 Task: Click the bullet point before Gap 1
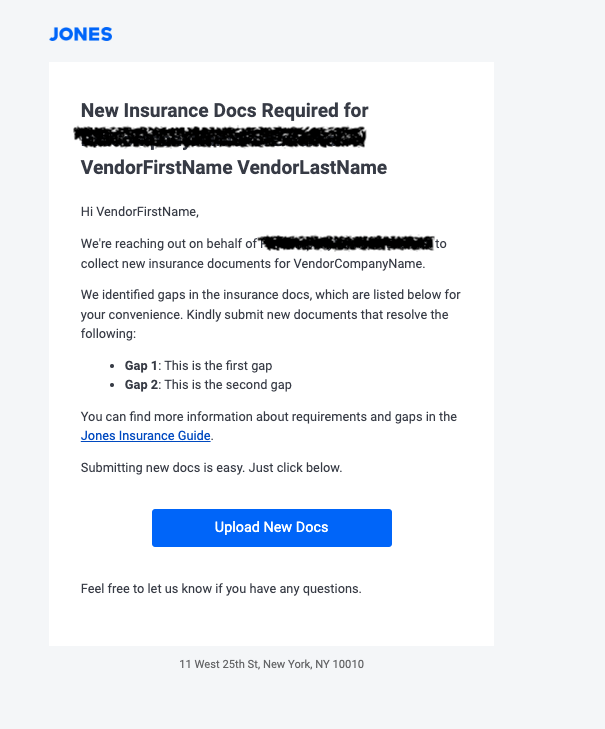114,367
